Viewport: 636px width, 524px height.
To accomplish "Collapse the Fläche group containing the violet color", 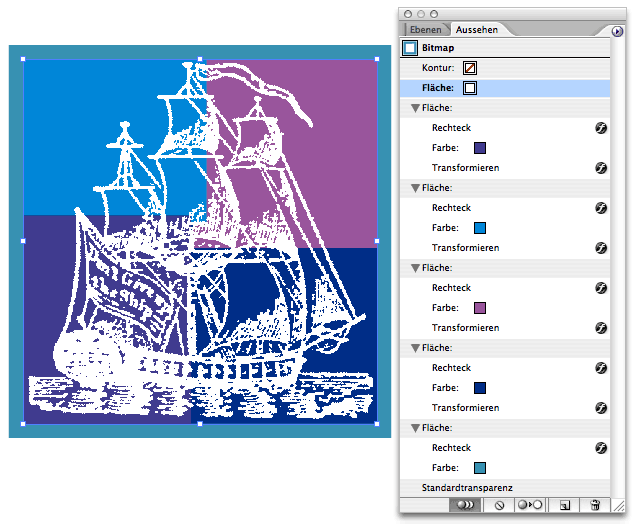I will [415, 108].
